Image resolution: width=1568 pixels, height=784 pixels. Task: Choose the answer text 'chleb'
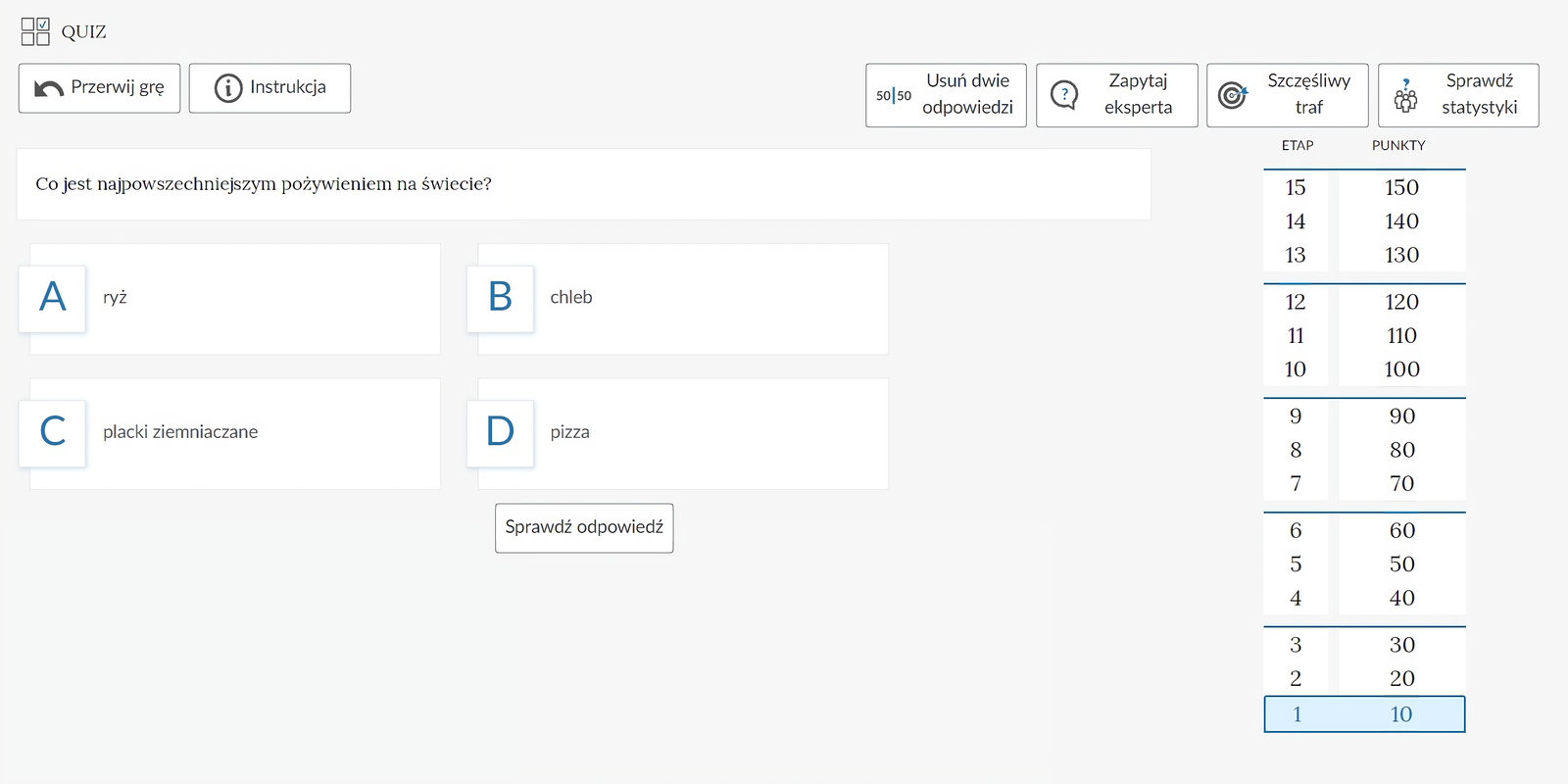point(571,298)
